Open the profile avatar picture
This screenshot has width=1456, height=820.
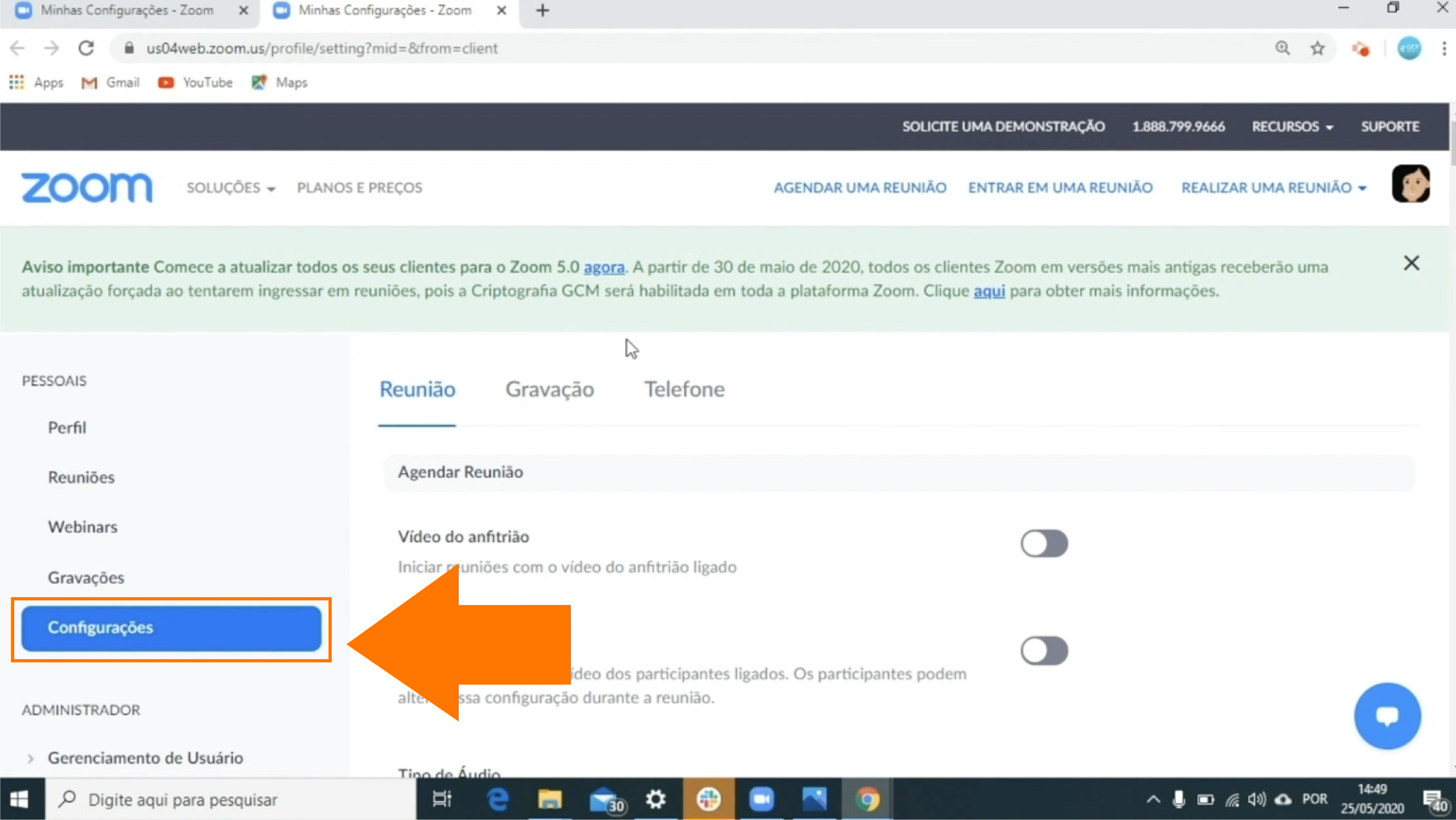click(x=1410, y=184)
